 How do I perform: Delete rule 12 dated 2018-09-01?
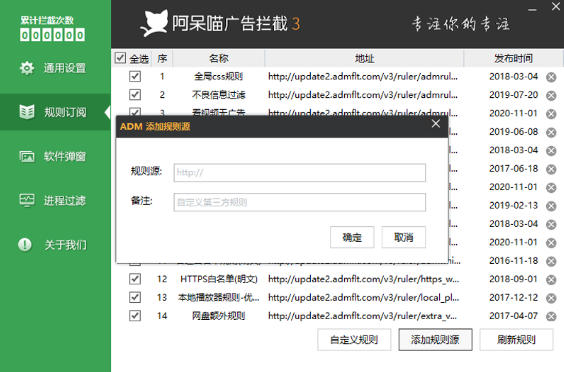[551, 280]
